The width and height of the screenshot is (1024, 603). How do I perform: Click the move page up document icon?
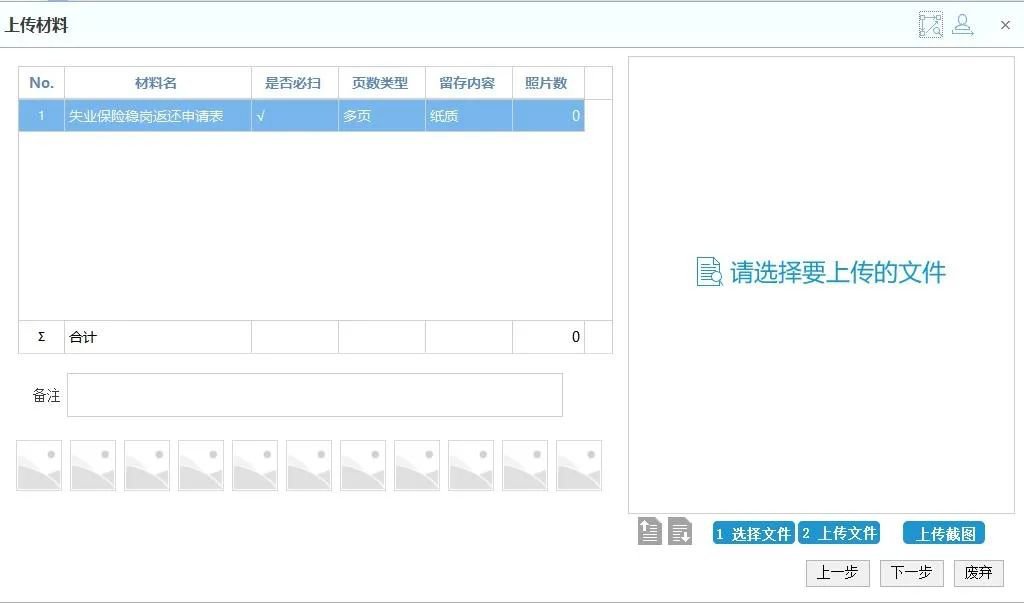tap(650, 532)
